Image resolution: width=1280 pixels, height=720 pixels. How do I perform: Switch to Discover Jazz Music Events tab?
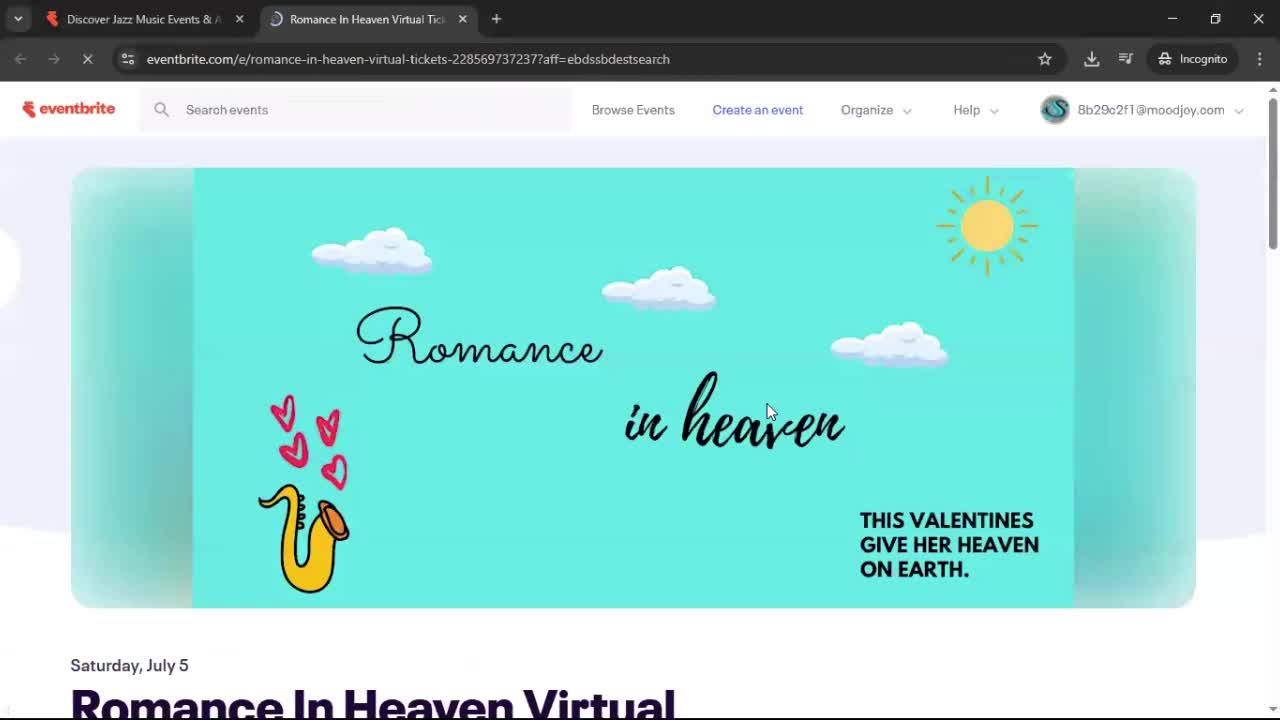[x=144, y=19]
